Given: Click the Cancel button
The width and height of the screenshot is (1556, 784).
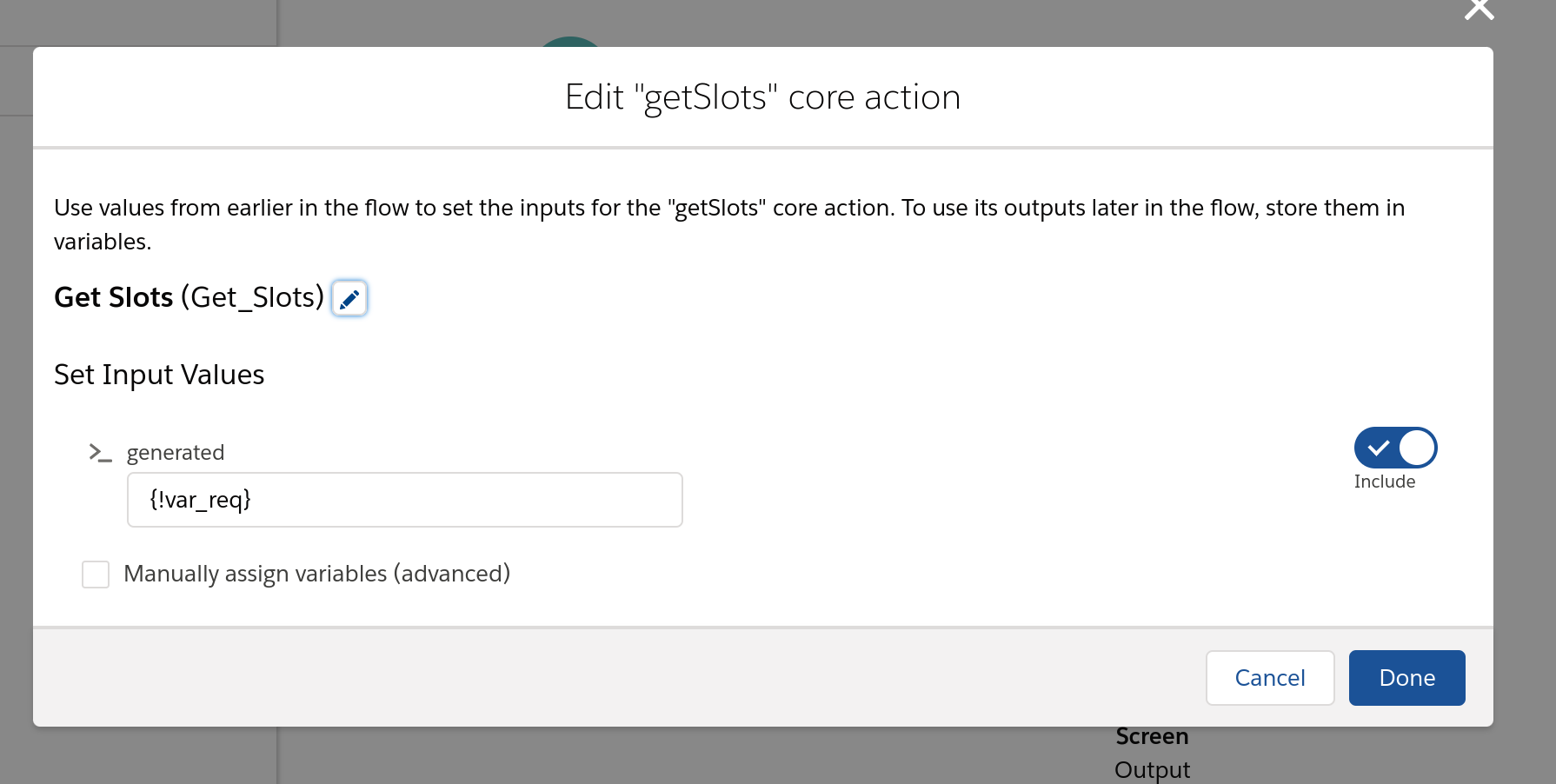Looking at the screenshot, I should (x=1270, y=678).
